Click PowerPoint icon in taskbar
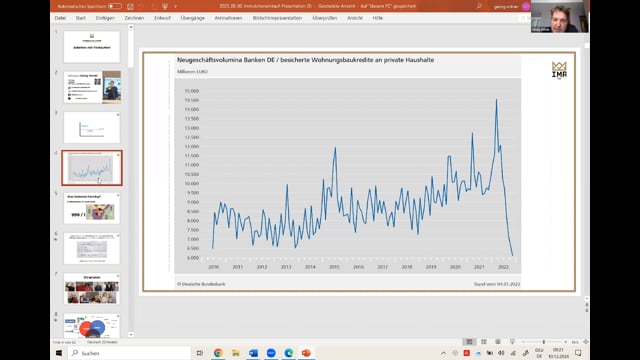640x360 pixels. coord(306,353)
